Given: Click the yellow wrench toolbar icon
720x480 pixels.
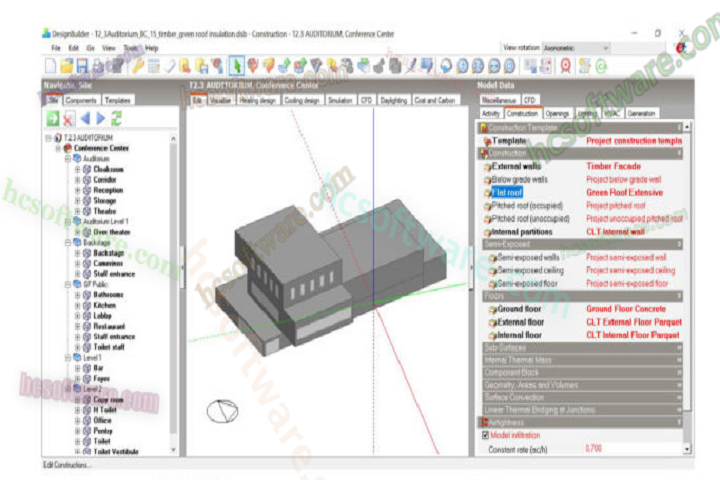Looking at the screenshot, I should coord(137,66).
